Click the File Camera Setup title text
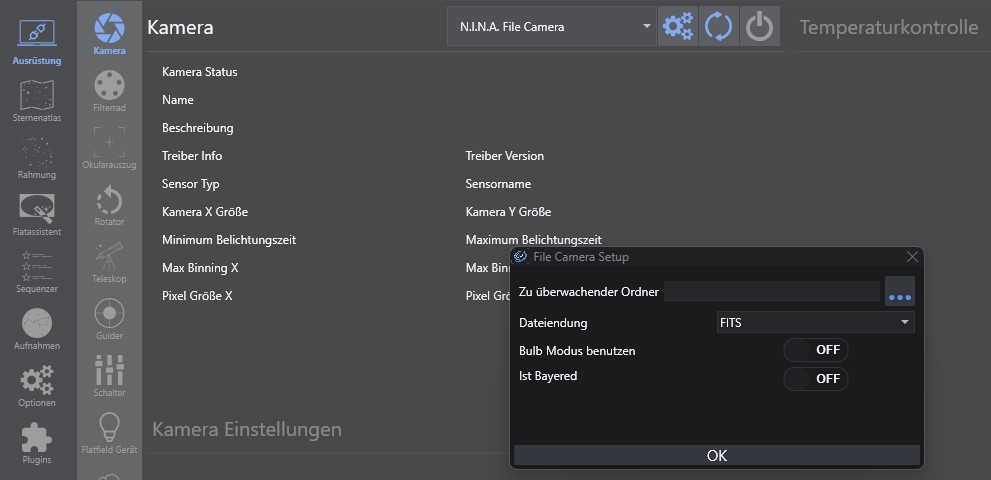991x480 pixels. click(581, 257)
